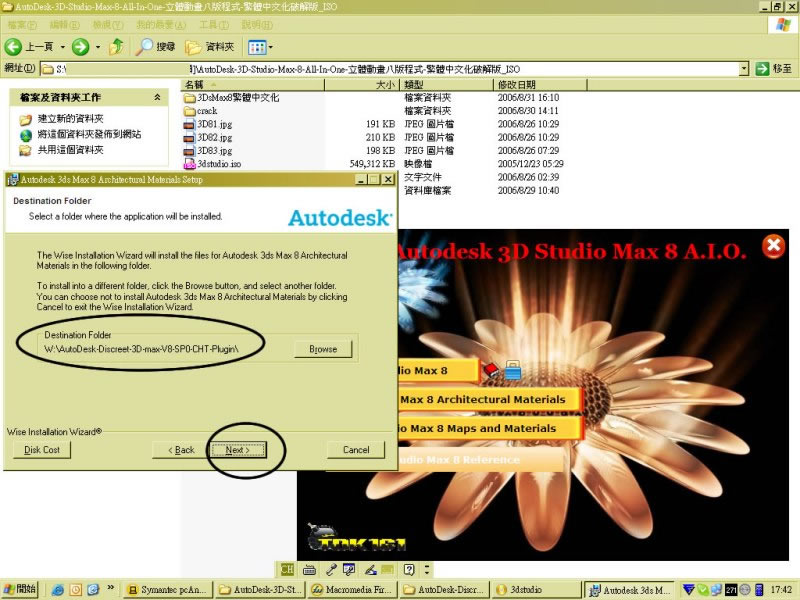
Task: Click into the Explorer address field
Action: click(x=389, y=68)
